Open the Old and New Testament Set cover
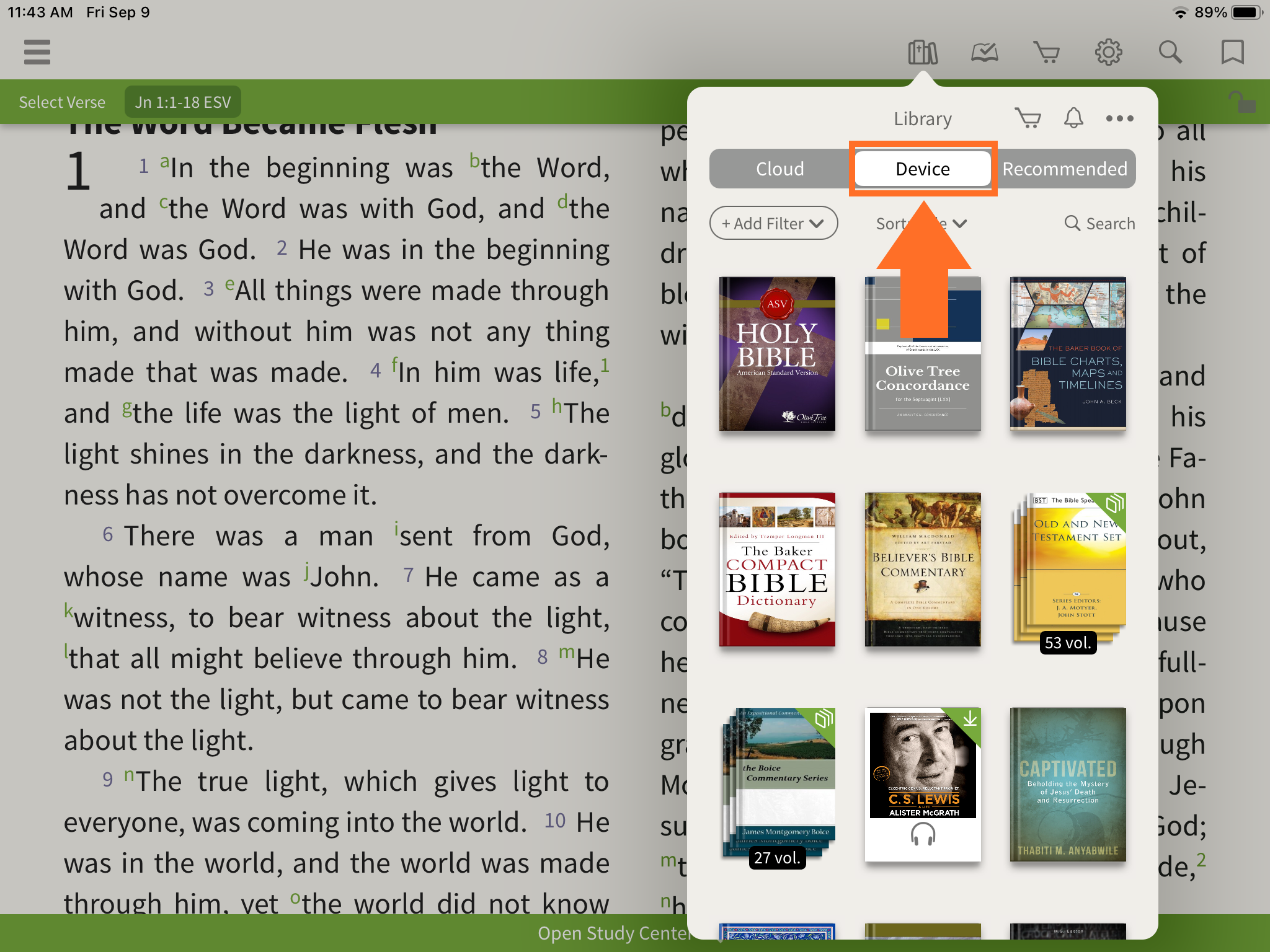1270x952 pixels. (x=1069, y=567)
